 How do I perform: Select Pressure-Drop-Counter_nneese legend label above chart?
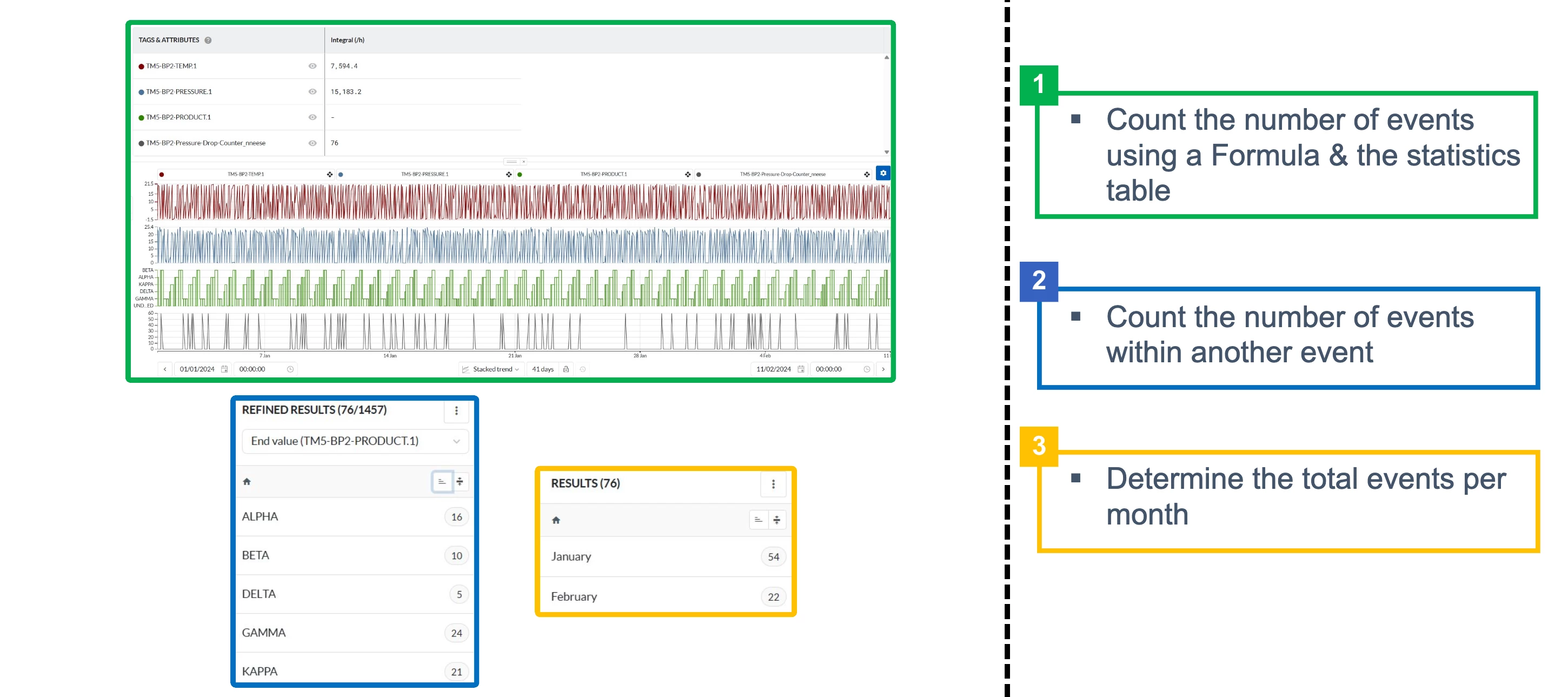point(783,174)
